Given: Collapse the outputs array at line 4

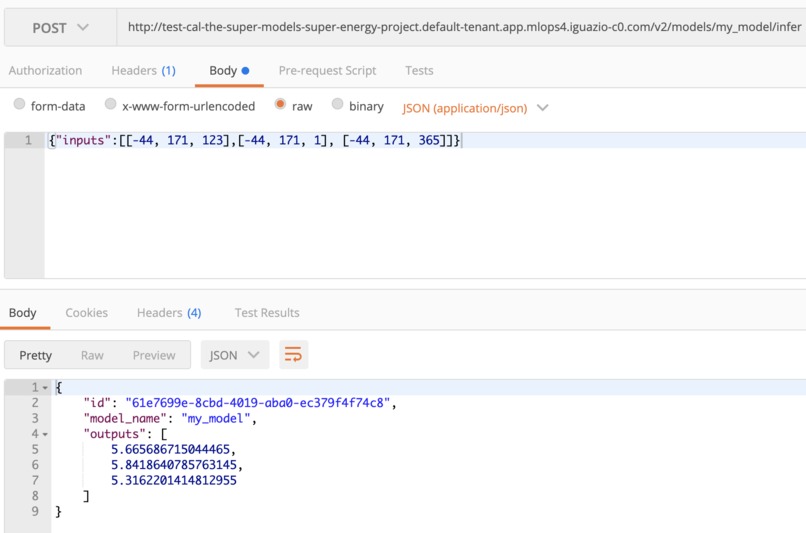Looking at the screenshot, I should [x=45, y=434].
